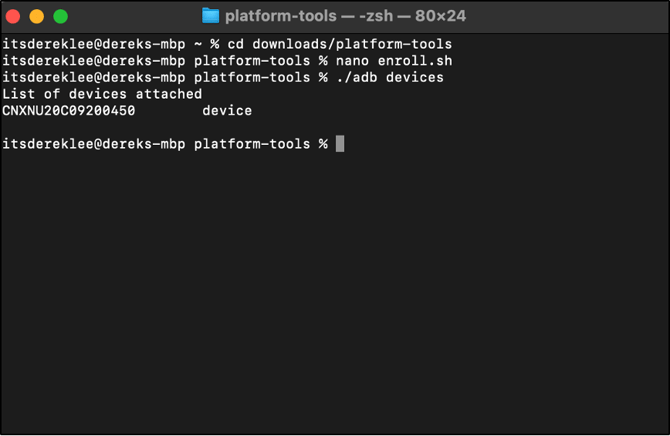The height and width of the screenshot is (436, 670).
Task: Click the "List" word in the output line
Action: tap(19, 94)
